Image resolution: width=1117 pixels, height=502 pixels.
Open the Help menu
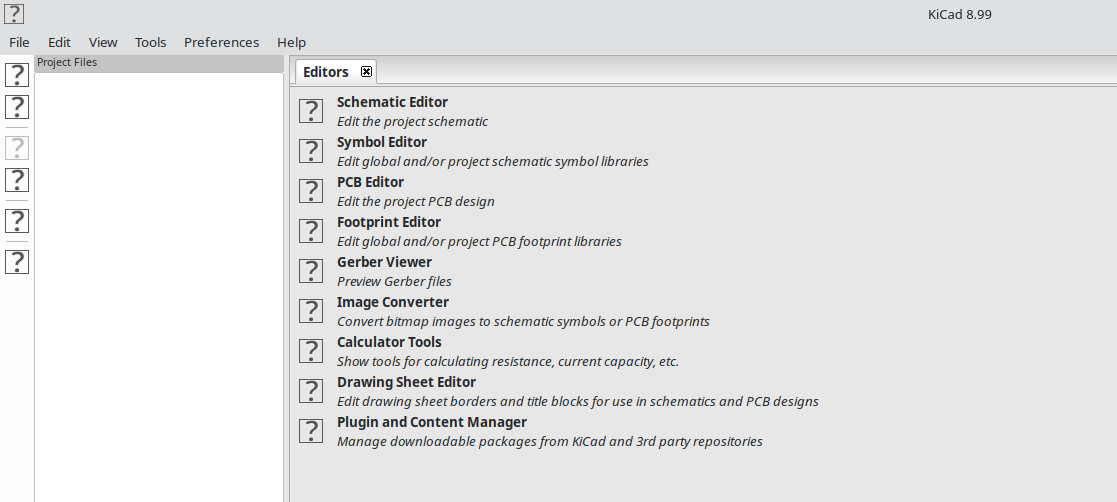click(291, 42)
